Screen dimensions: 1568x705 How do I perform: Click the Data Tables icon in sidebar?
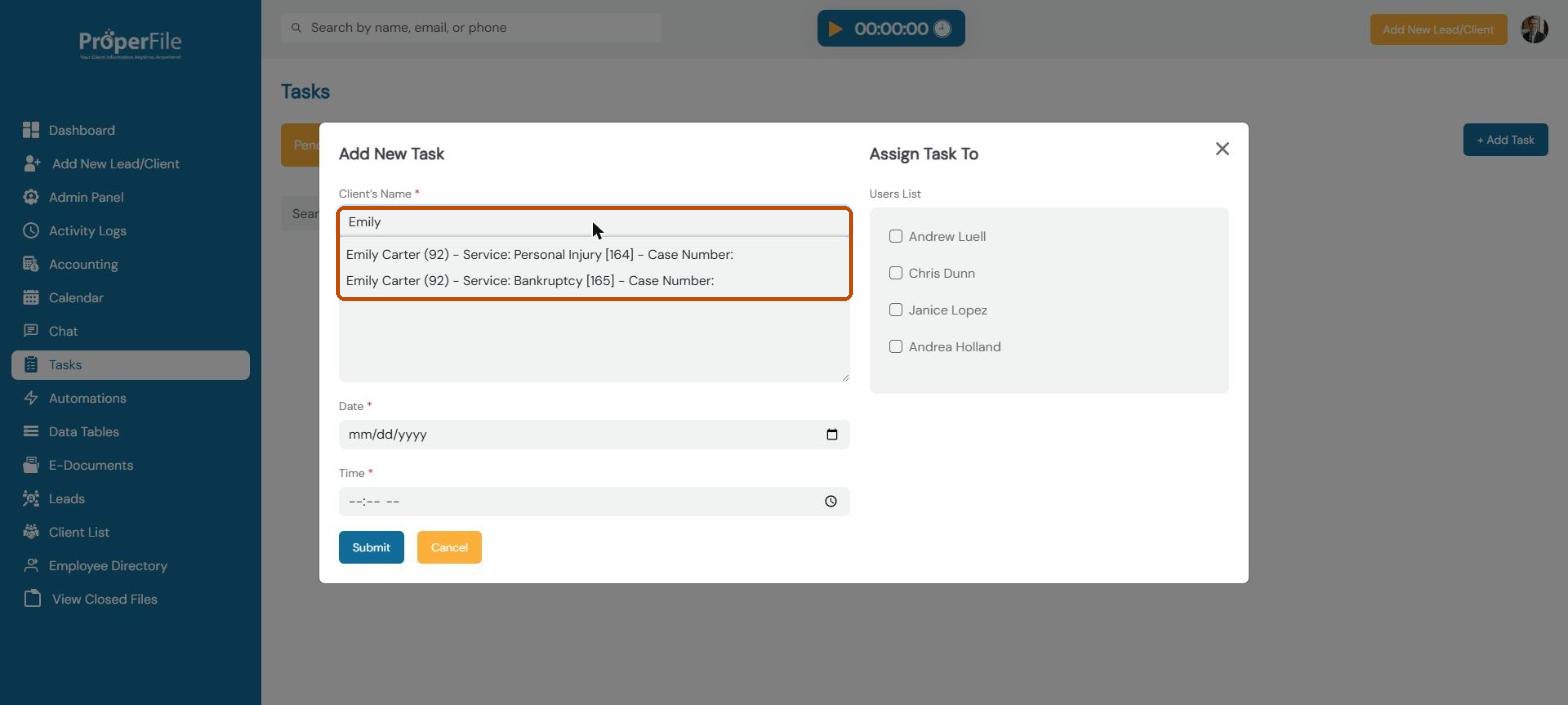pyautogui.click(x=31, y=432)
